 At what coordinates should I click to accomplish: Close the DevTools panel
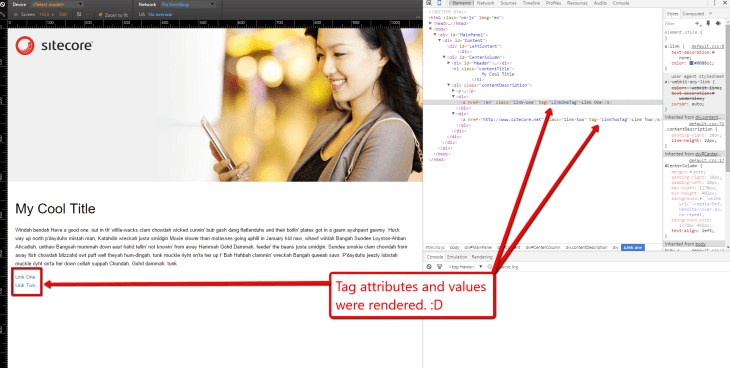(725, 3)
